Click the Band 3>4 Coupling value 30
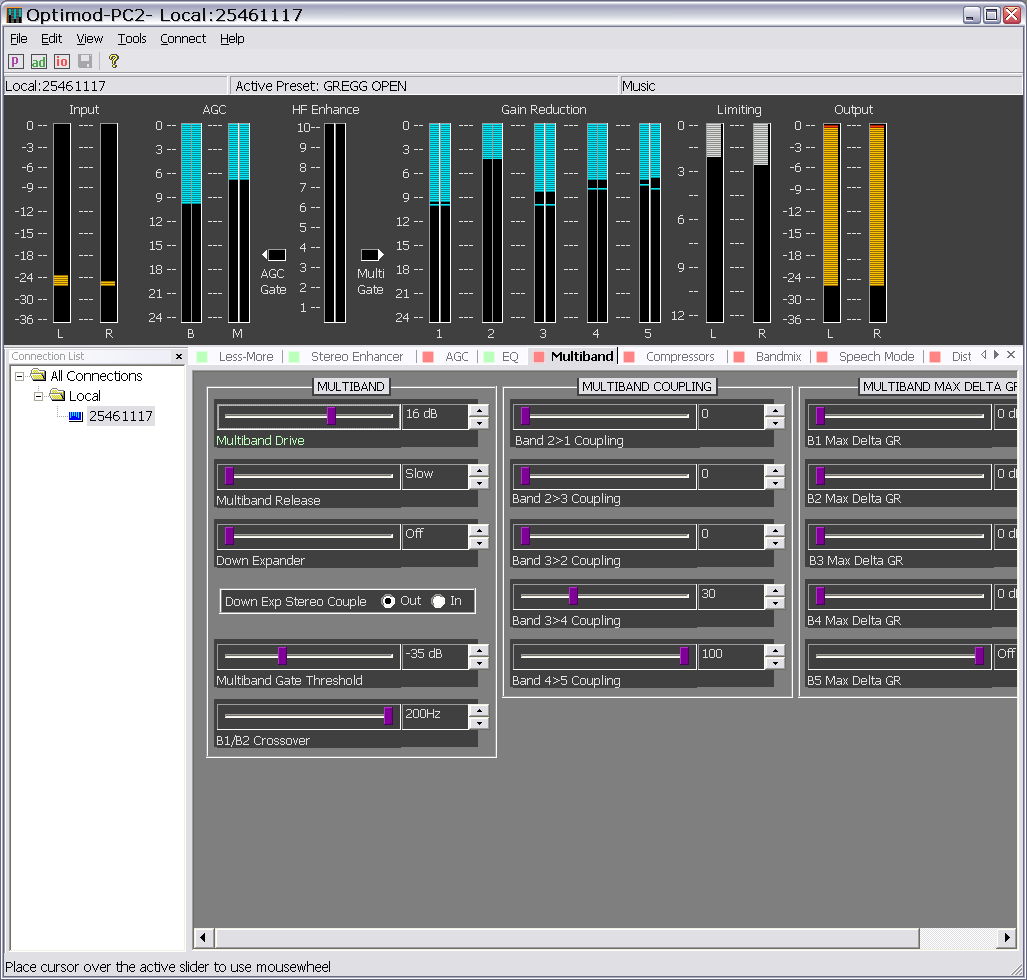 pyautogui.click(x=731, y=597)
